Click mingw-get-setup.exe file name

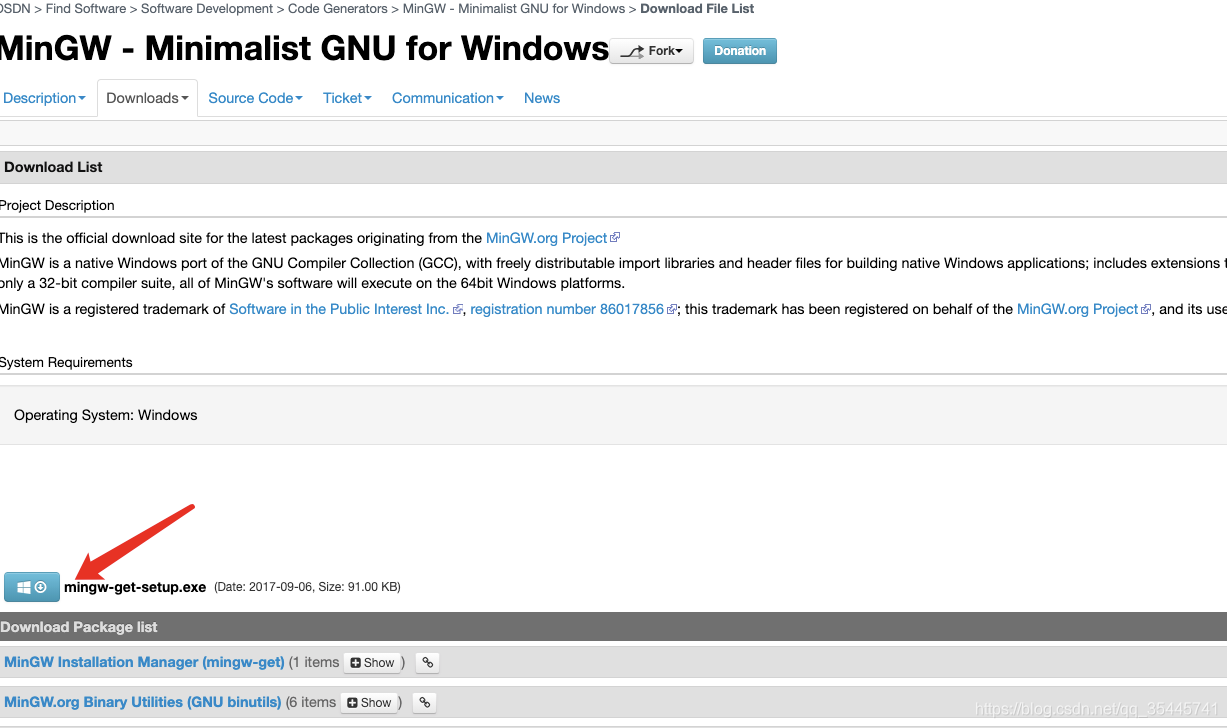point(135,587)
